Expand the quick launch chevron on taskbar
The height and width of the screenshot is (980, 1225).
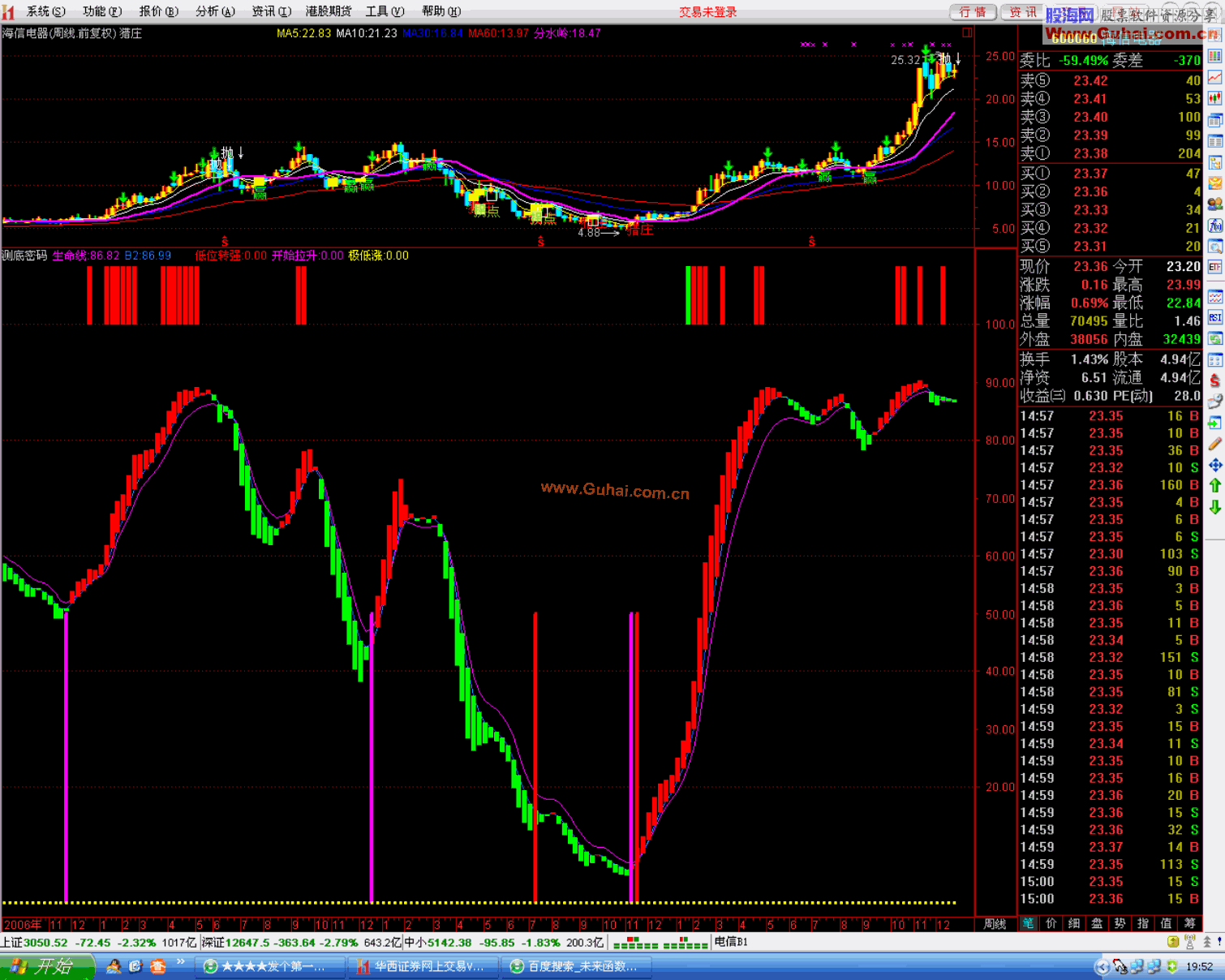(x=181, y=962)
